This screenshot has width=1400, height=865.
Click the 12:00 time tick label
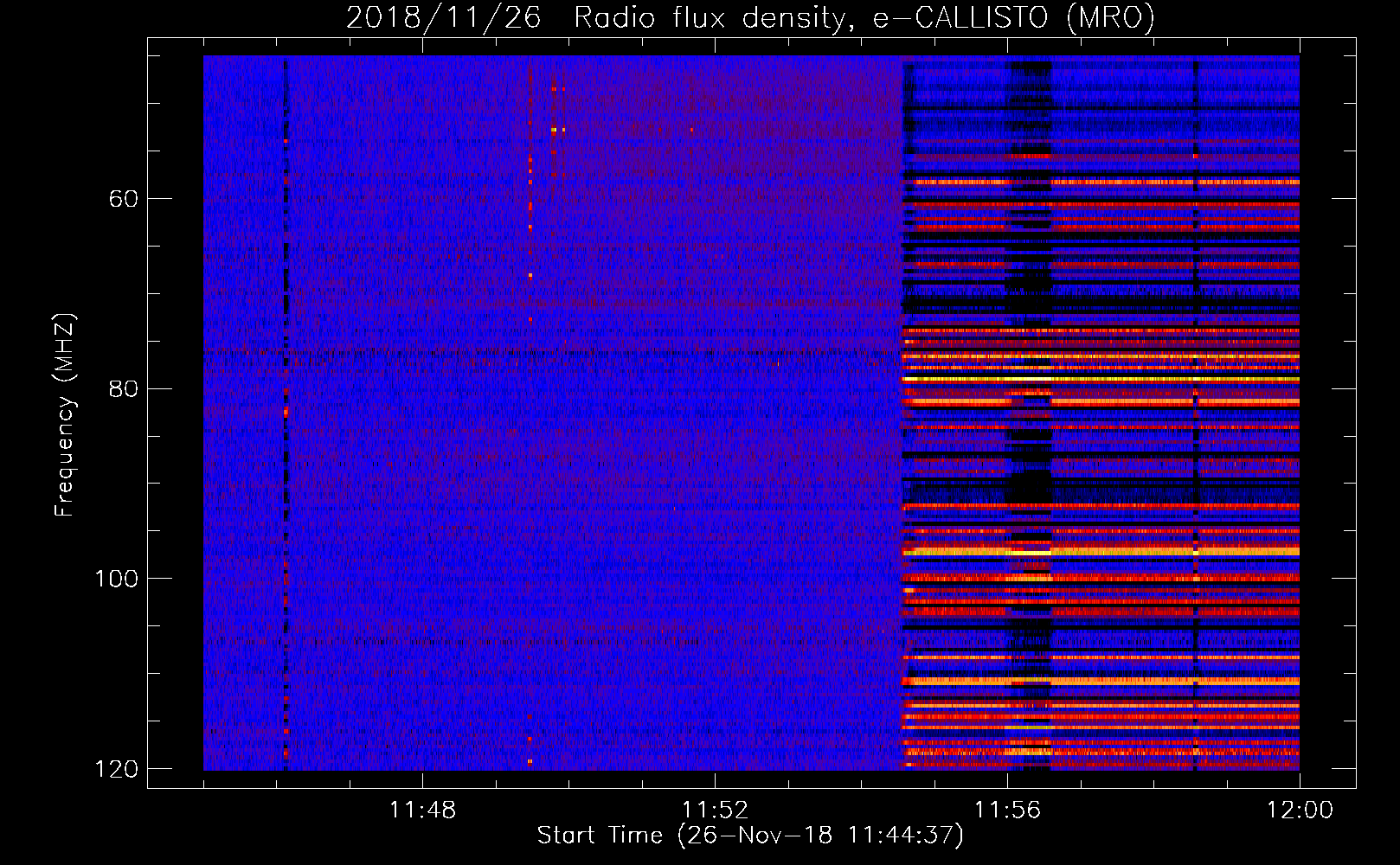[1300, 811]
